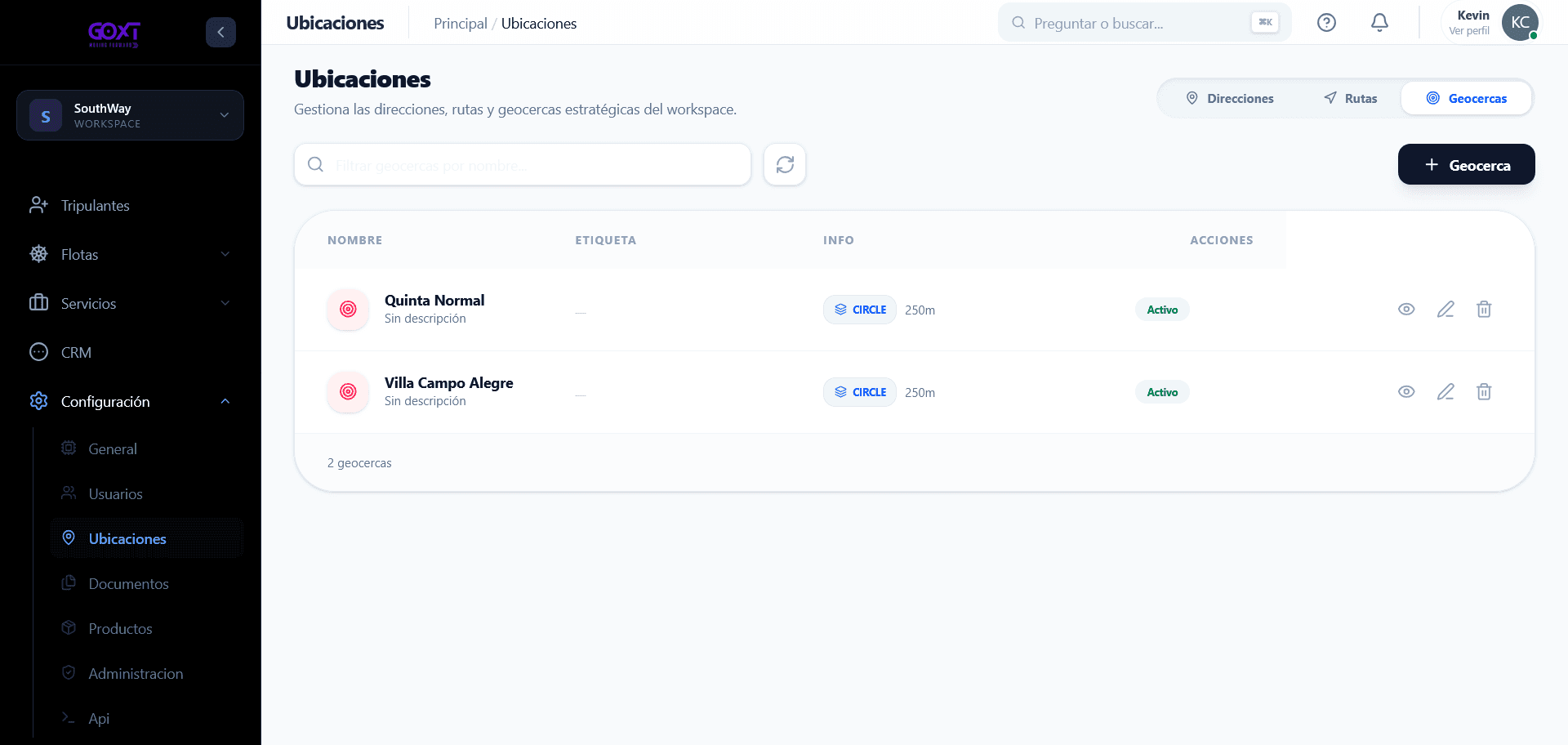1568x745 pixels.
Task: Click the Villa Campo Alegre name text
Action: [x=448, y=382]
